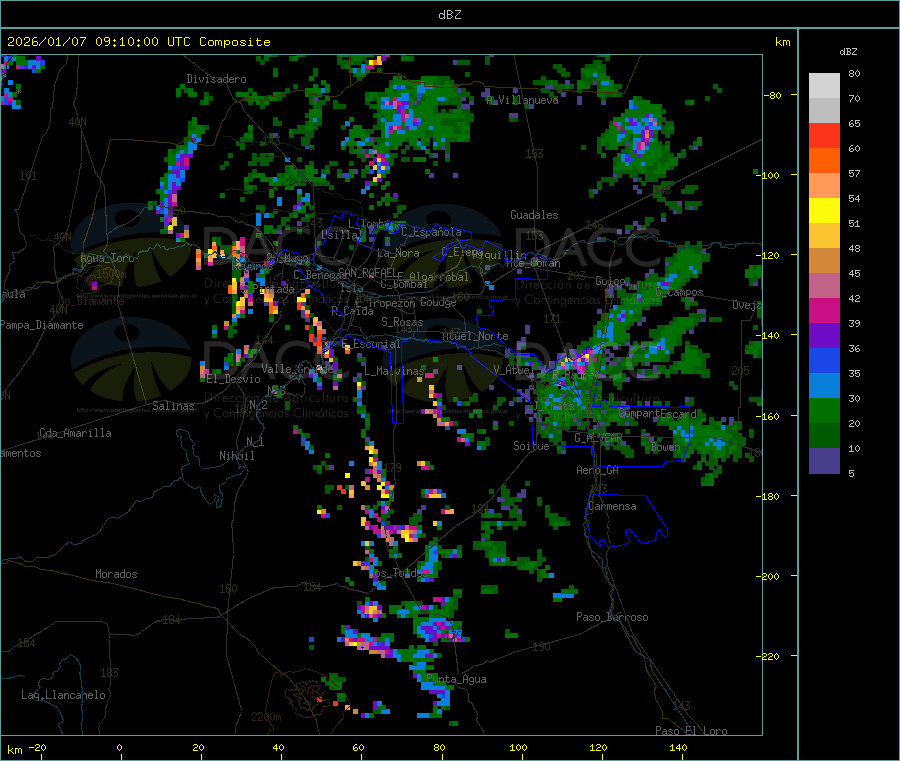Click the Agua_Toro map label
Screen dimensions: 900x761
[107, 258]
